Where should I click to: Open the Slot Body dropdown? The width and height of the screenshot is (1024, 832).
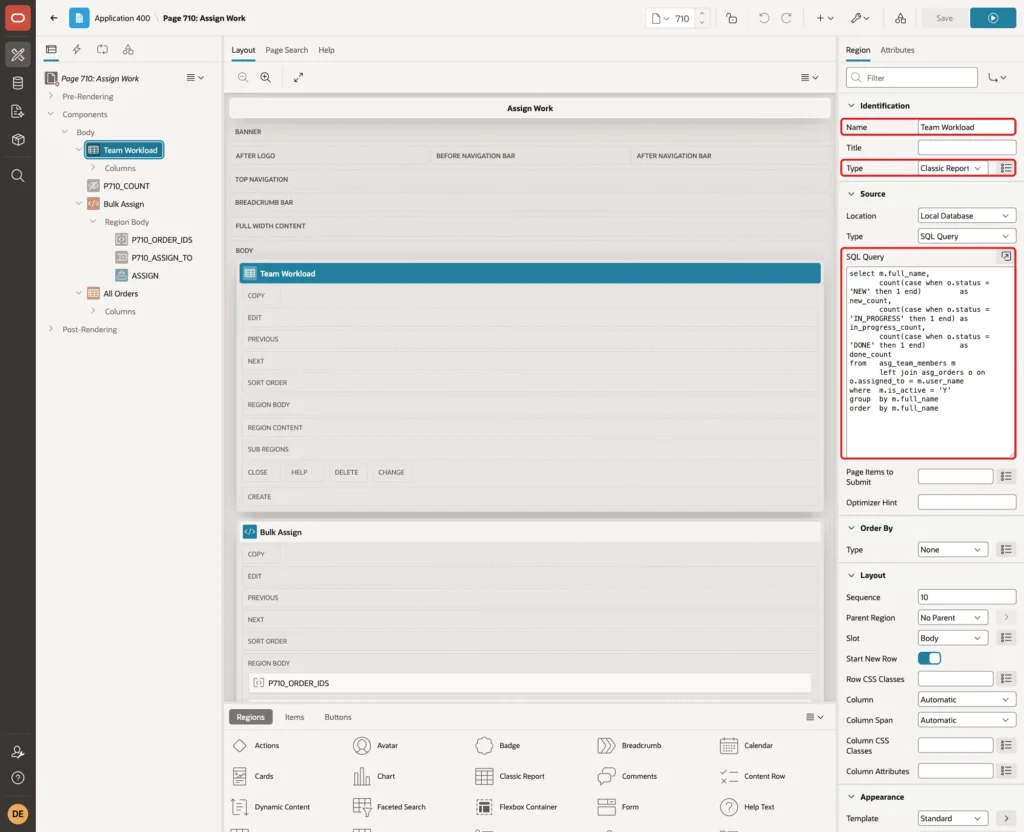click(953, 638)
